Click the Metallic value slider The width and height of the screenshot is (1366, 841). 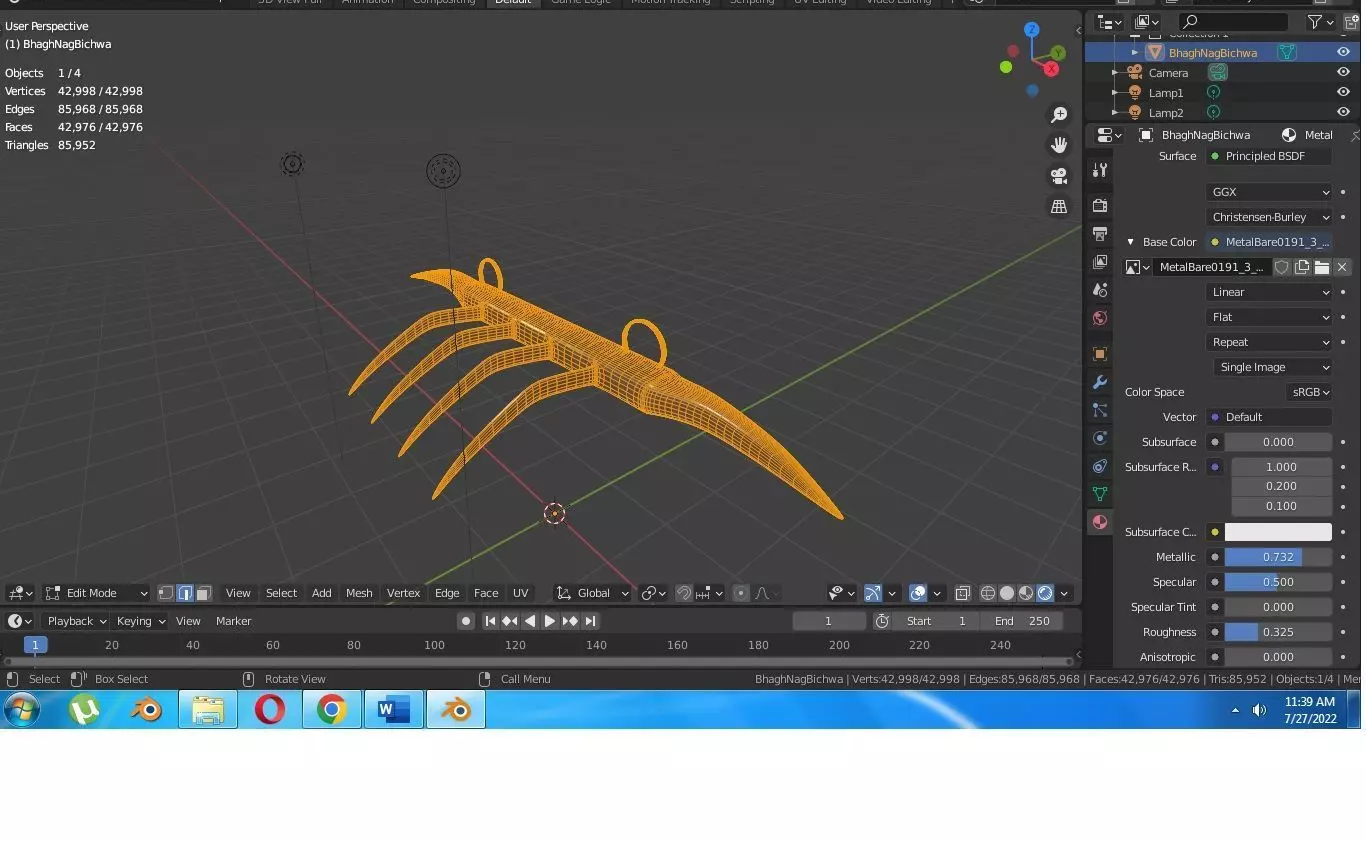(x=1278, y=557)
